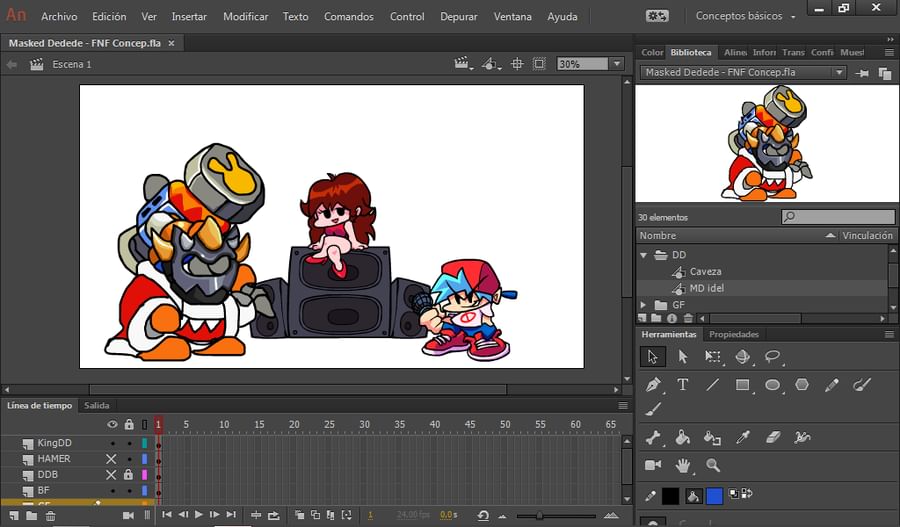Select the Width tool

[802, 437]
